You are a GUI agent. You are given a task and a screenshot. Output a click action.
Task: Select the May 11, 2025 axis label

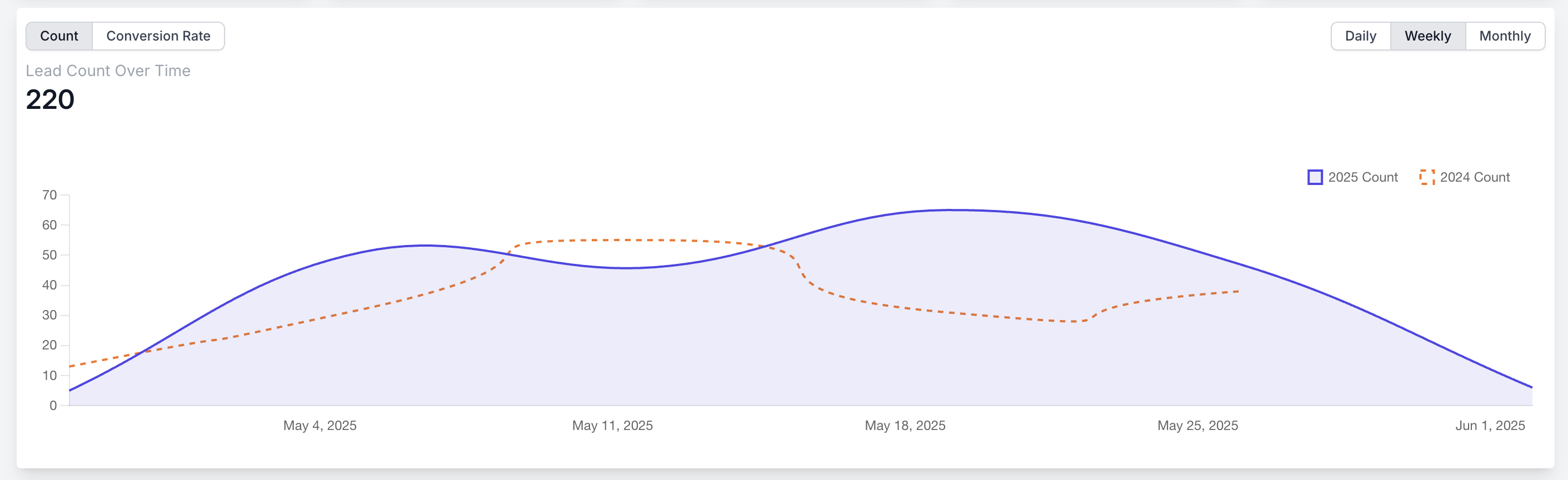(612, 425)
